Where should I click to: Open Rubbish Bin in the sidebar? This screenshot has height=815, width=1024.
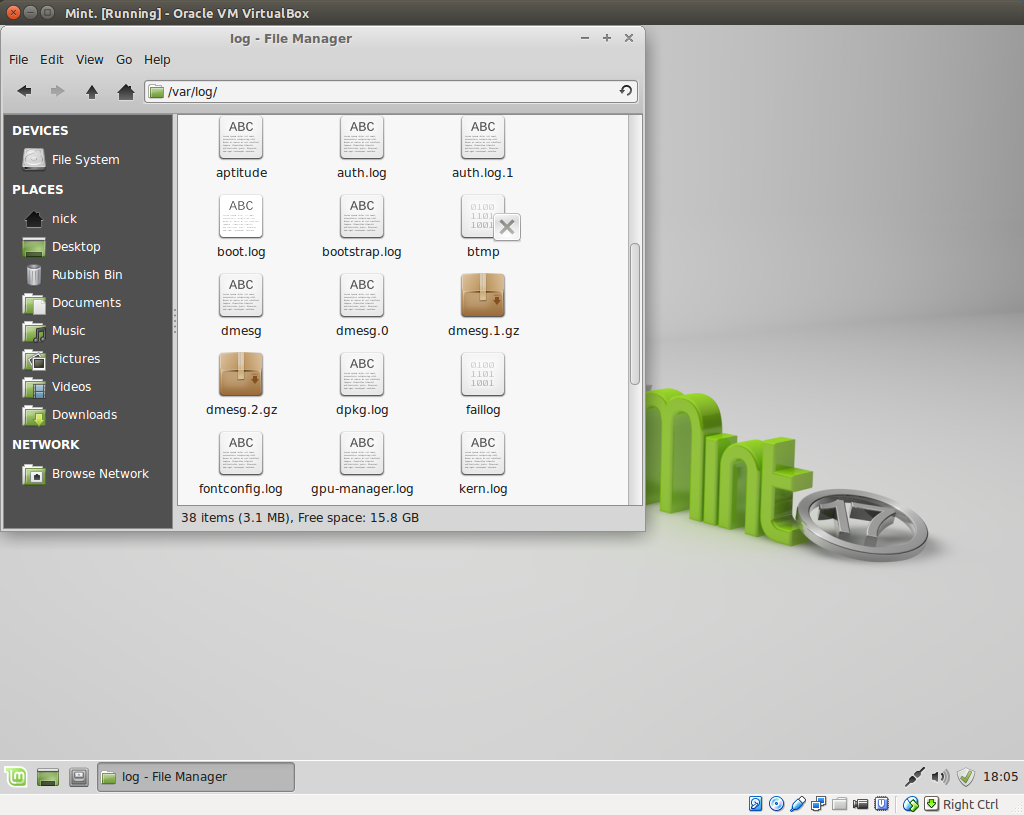point(87,275)
